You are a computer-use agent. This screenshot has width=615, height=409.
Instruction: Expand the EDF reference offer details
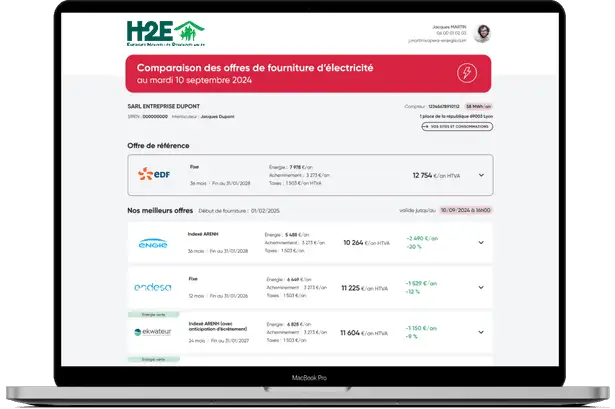(x=481, y=175)
